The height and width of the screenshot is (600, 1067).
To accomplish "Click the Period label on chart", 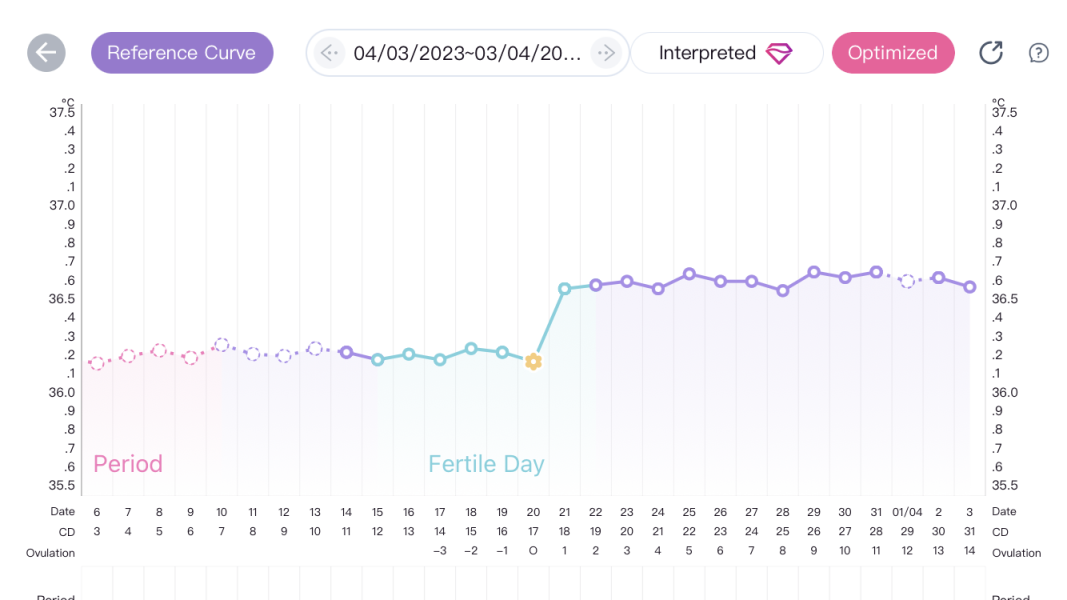I will coord(128,464).
